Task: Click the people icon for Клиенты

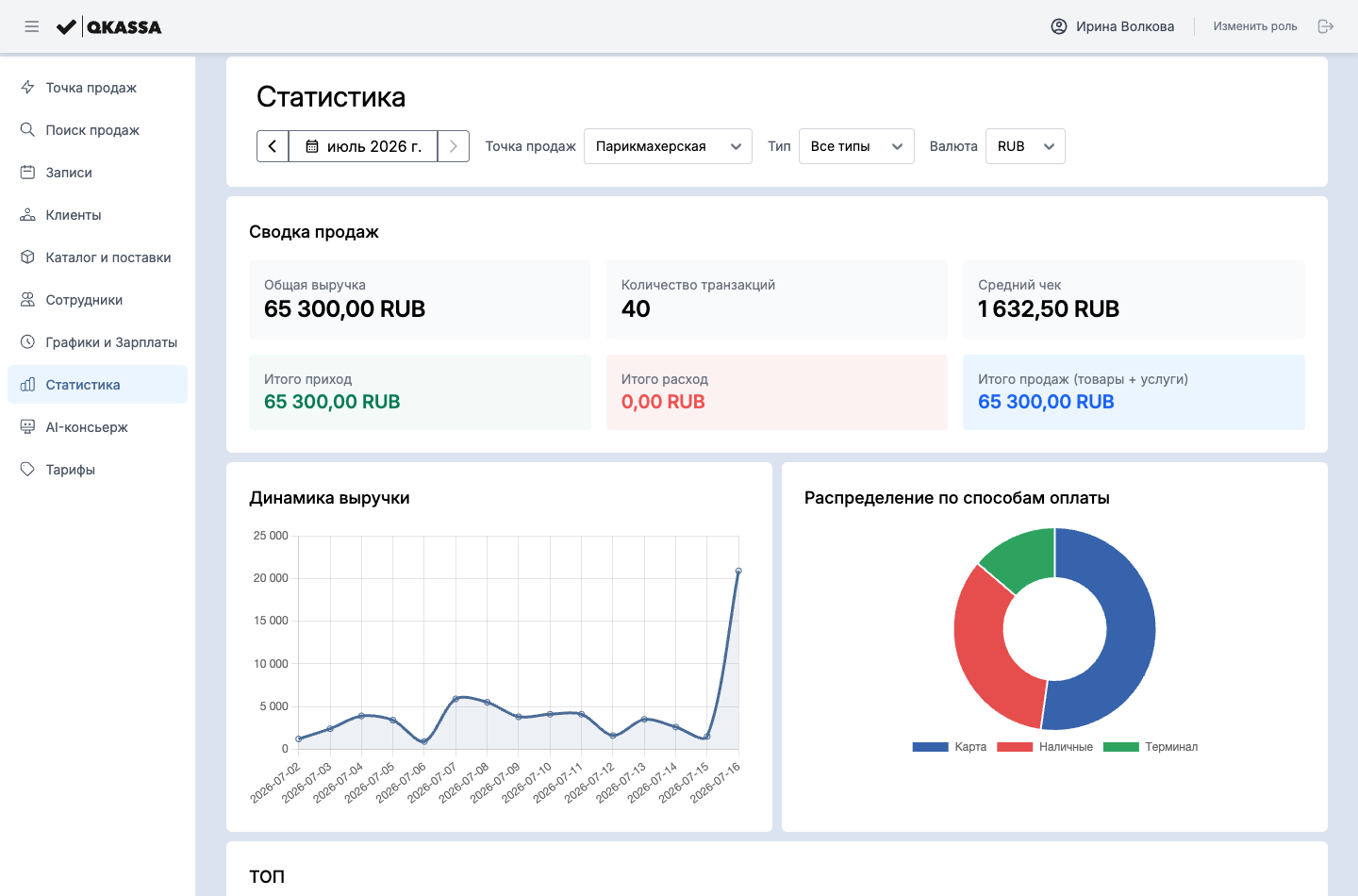Action: 27,215
